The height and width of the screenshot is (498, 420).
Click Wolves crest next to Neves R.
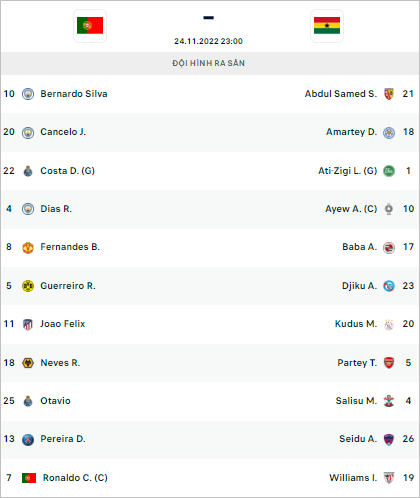(28, 363)
